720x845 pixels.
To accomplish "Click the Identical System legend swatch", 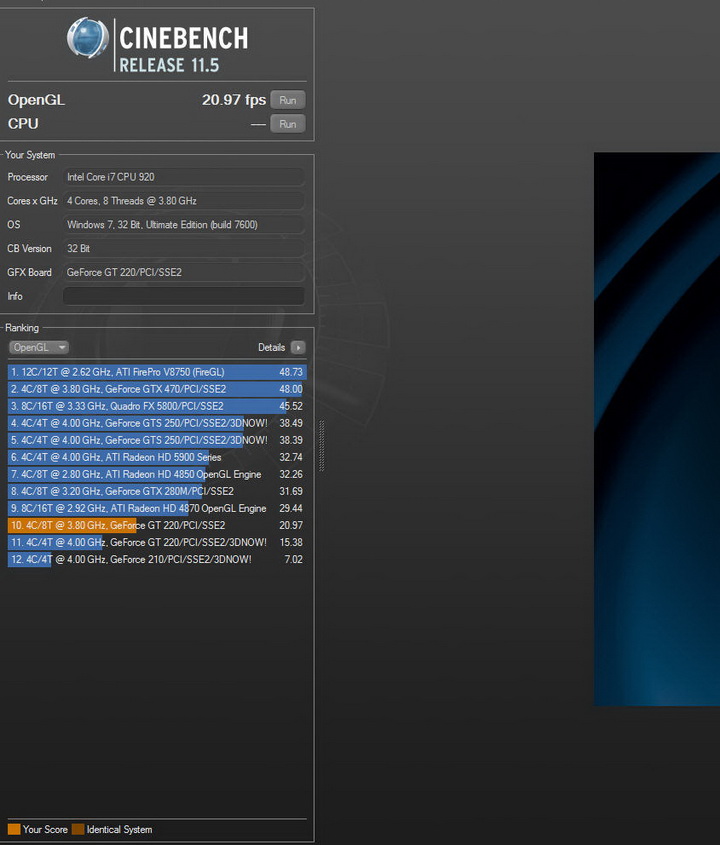I will pos(78,829).
